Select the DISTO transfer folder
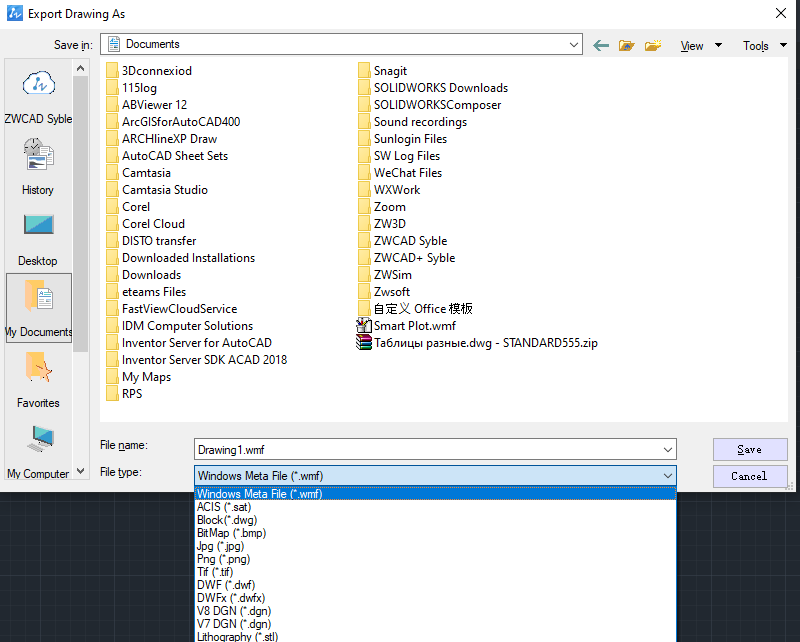This screenshot has height=642, width=800. 152,241
